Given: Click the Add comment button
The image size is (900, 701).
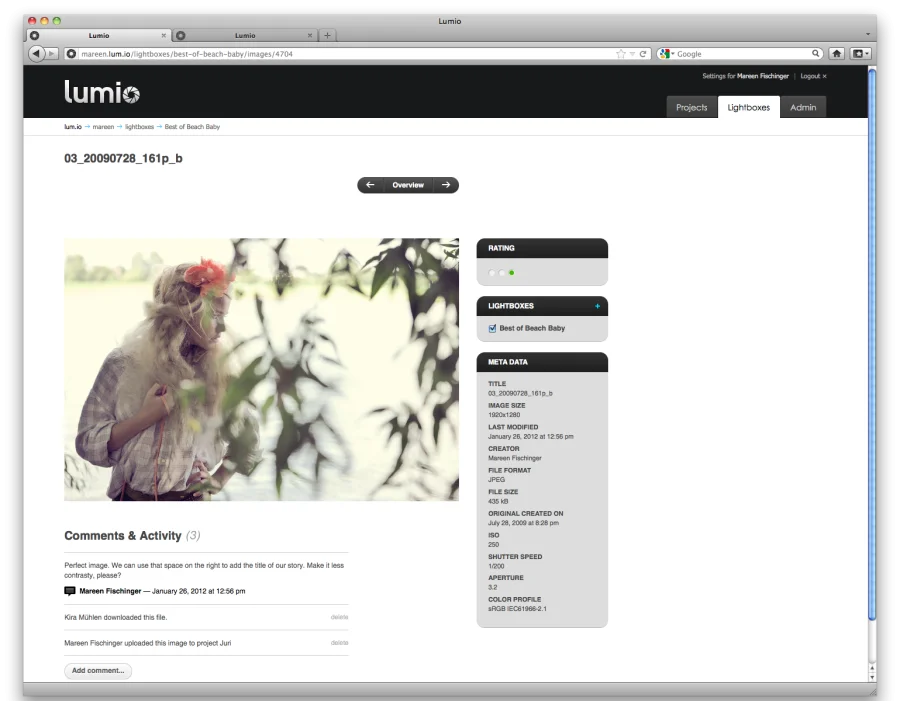Looking at the screenshot, I should 98,671.
